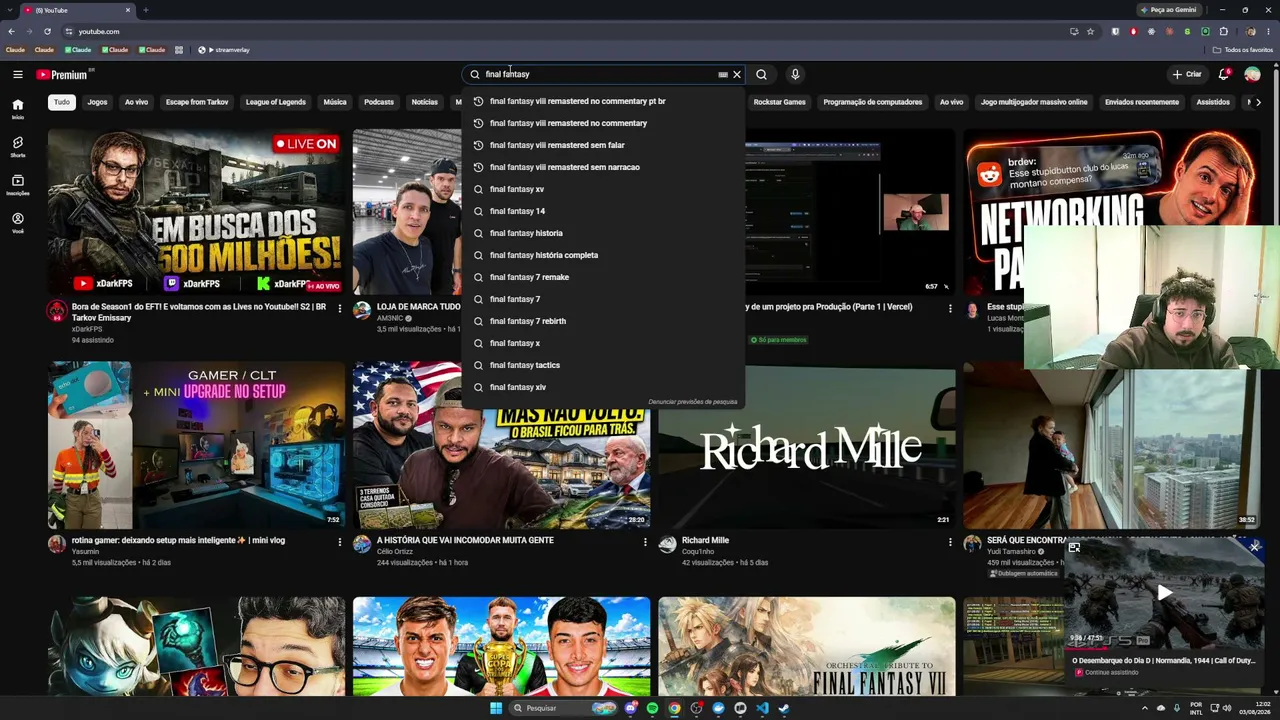Show more category chips with the right arrow

1258,102
